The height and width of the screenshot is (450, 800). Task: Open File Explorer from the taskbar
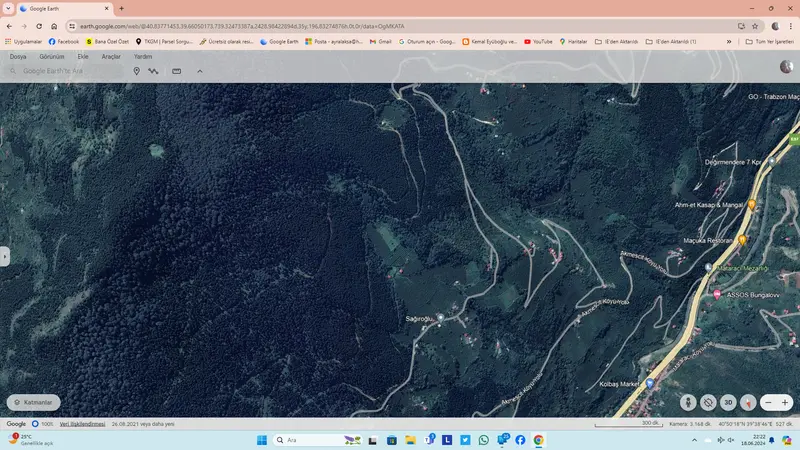point(410,440)
